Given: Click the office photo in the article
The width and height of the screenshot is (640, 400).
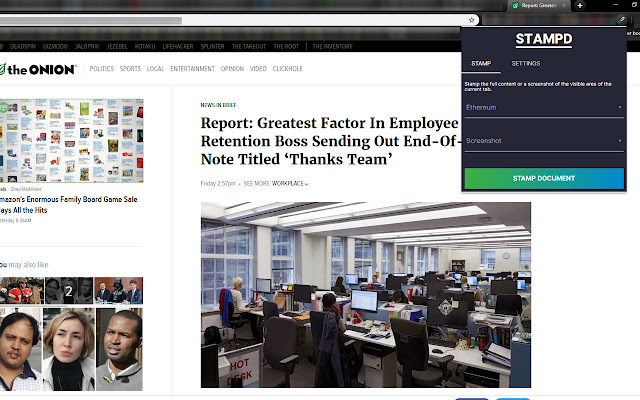Looking at the screenshot, I should 366,295.
